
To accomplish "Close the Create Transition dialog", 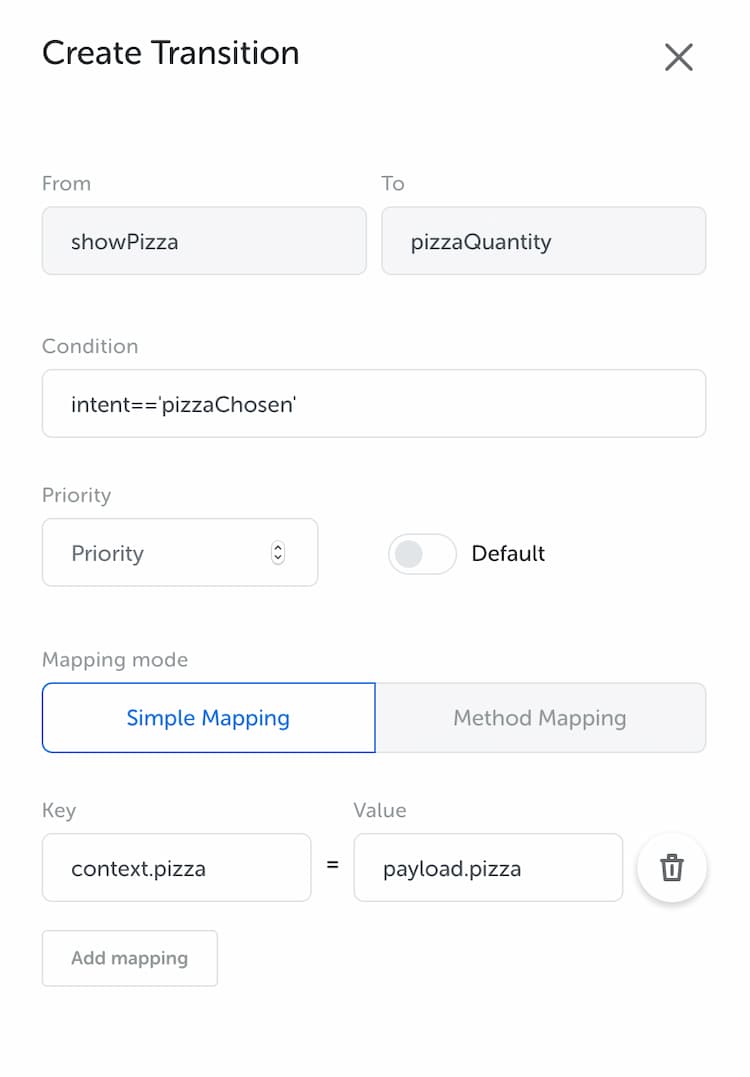I will [x=679, y=57].
